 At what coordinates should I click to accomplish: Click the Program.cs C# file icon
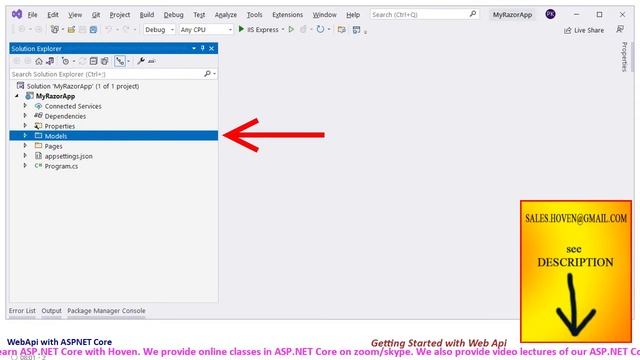tap(38, 166)
